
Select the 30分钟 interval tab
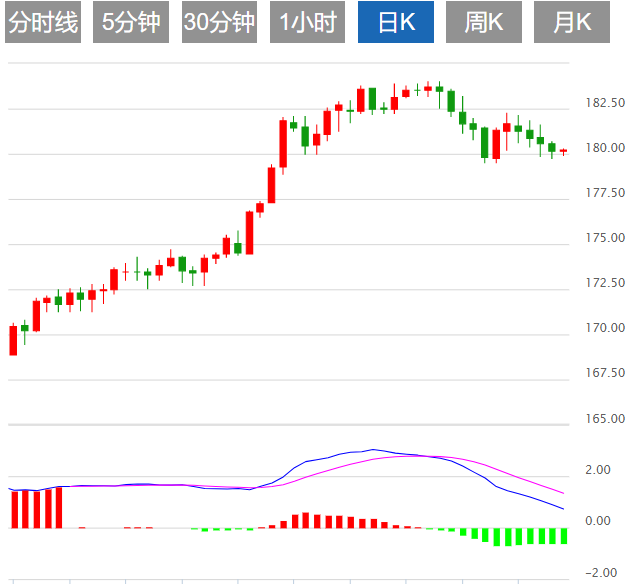click(x=219, y=22)
